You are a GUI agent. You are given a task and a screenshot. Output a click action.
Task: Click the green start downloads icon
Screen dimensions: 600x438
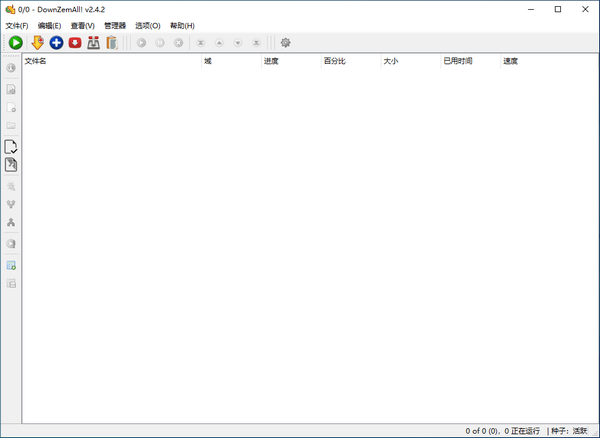click(16, 43)
